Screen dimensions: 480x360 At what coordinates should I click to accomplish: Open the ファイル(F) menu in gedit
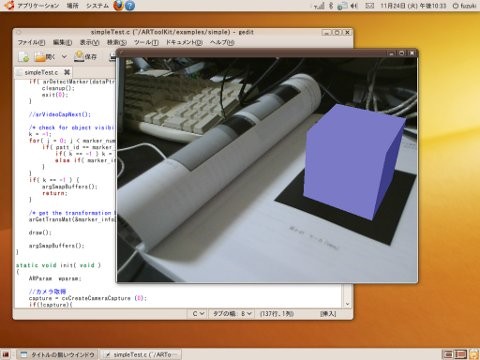tap(31, 42)
